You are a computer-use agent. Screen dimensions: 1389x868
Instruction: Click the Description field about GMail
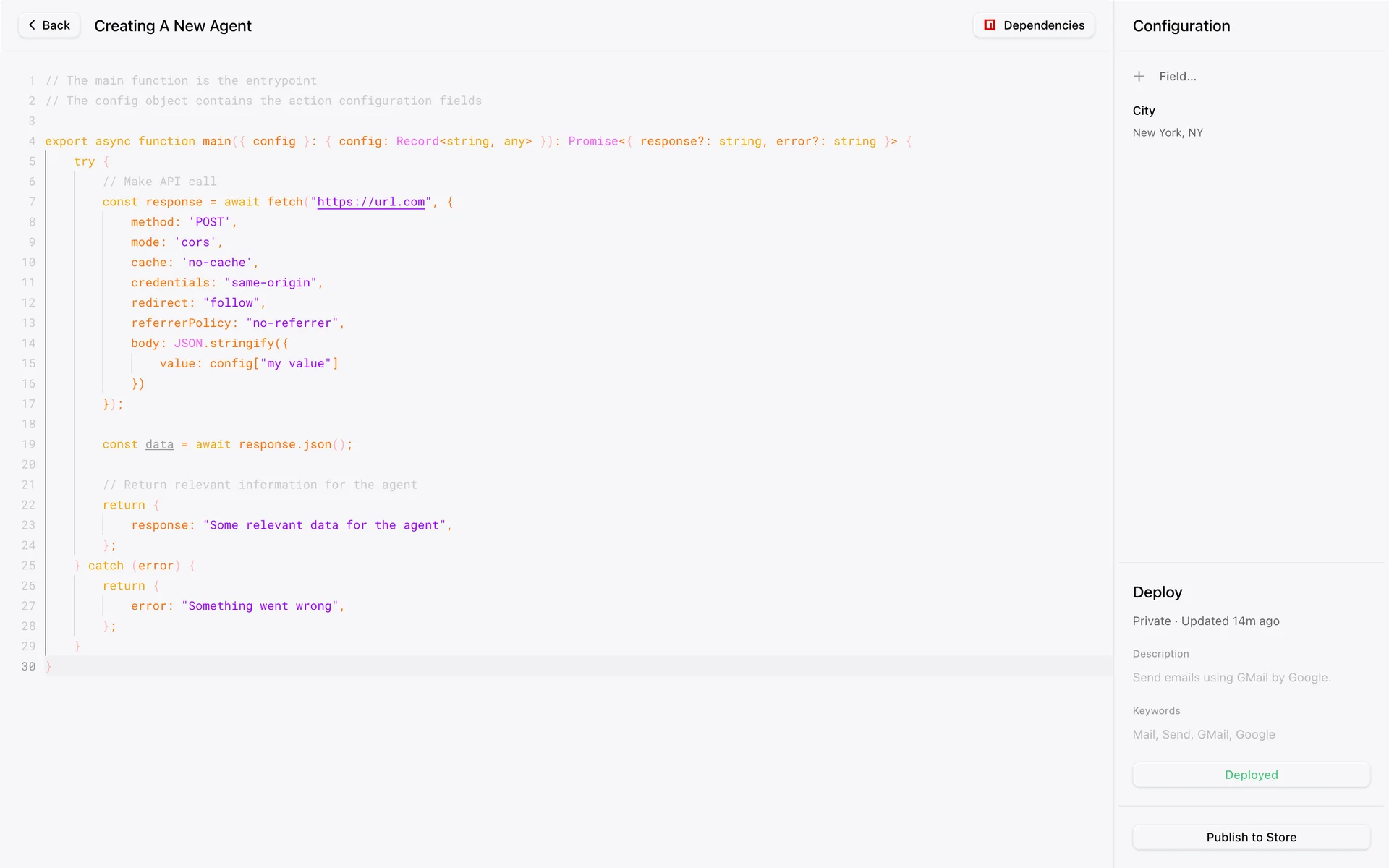pyautogui.click(x=1231, y=678)
